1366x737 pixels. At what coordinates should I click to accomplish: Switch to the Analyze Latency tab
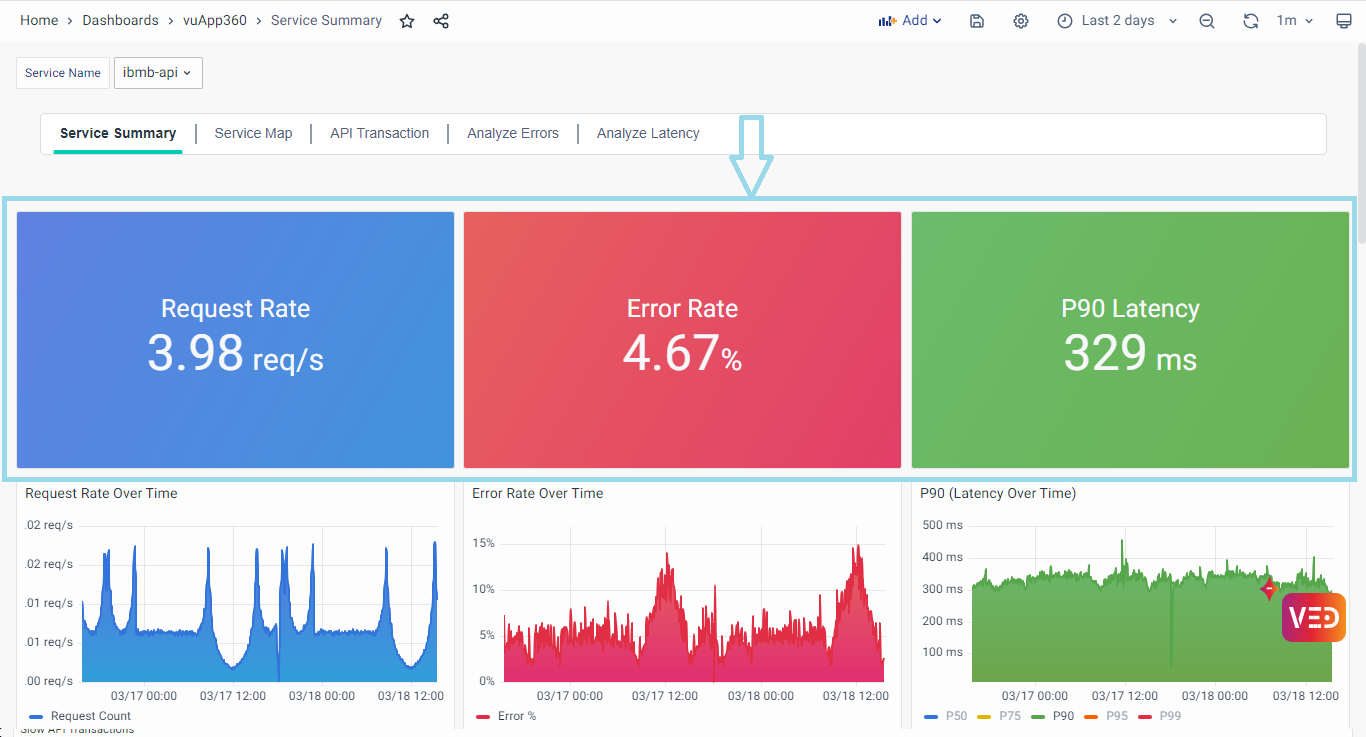648,133
